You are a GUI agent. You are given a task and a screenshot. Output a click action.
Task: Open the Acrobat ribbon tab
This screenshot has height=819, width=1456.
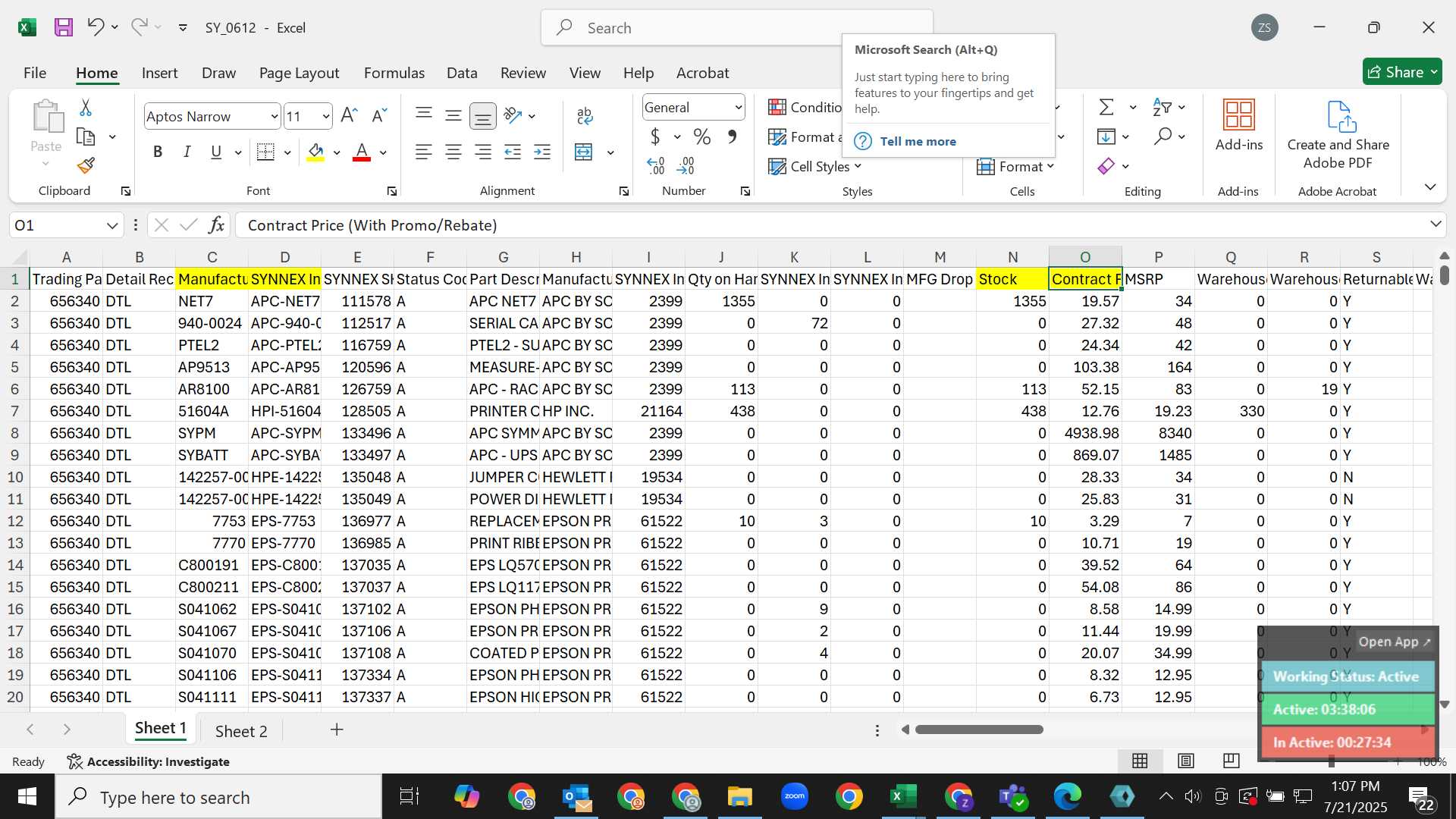(x=702, y=73)
